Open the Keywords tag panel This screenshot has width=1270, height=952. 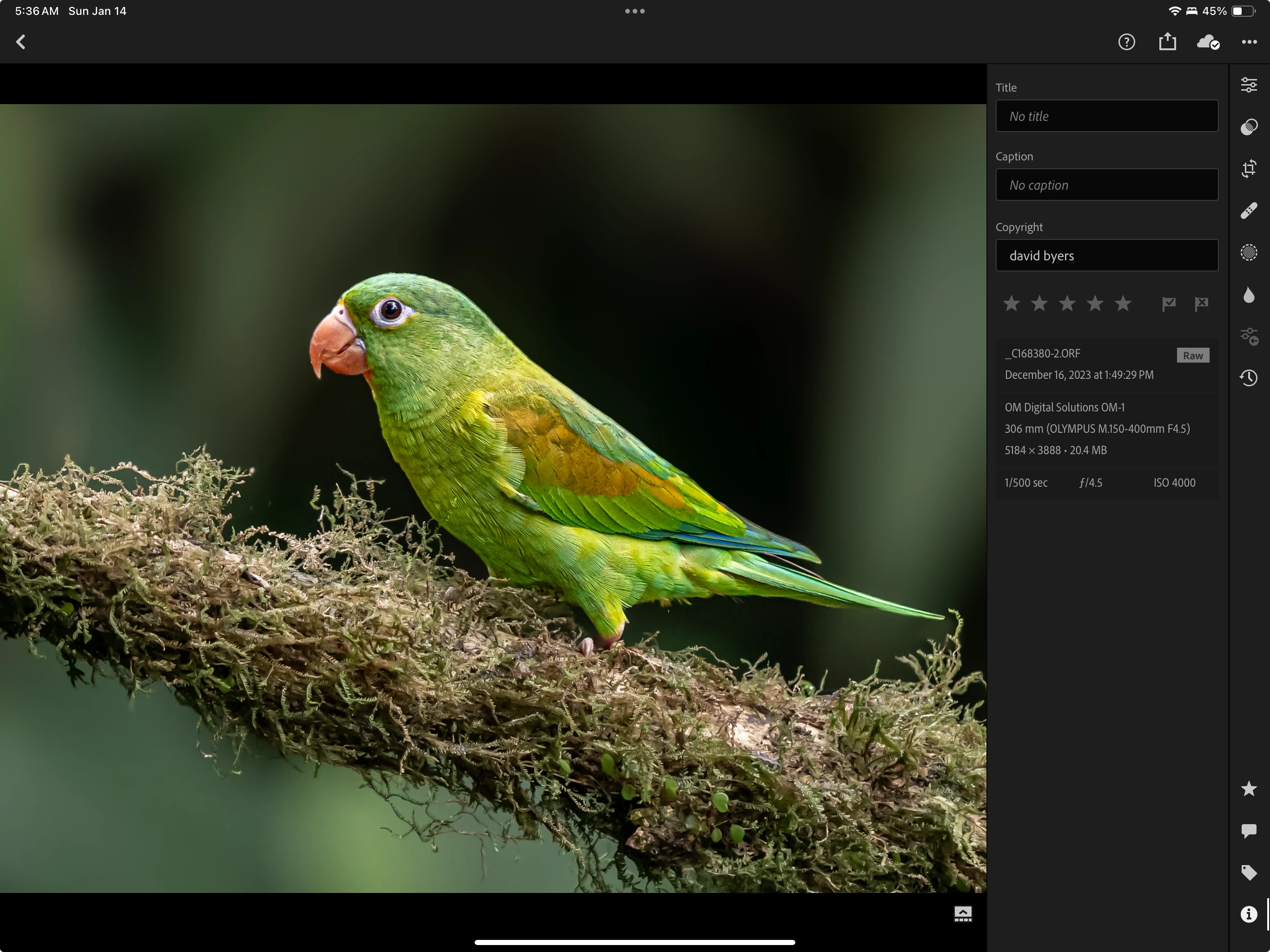[x=1248, y=873]
